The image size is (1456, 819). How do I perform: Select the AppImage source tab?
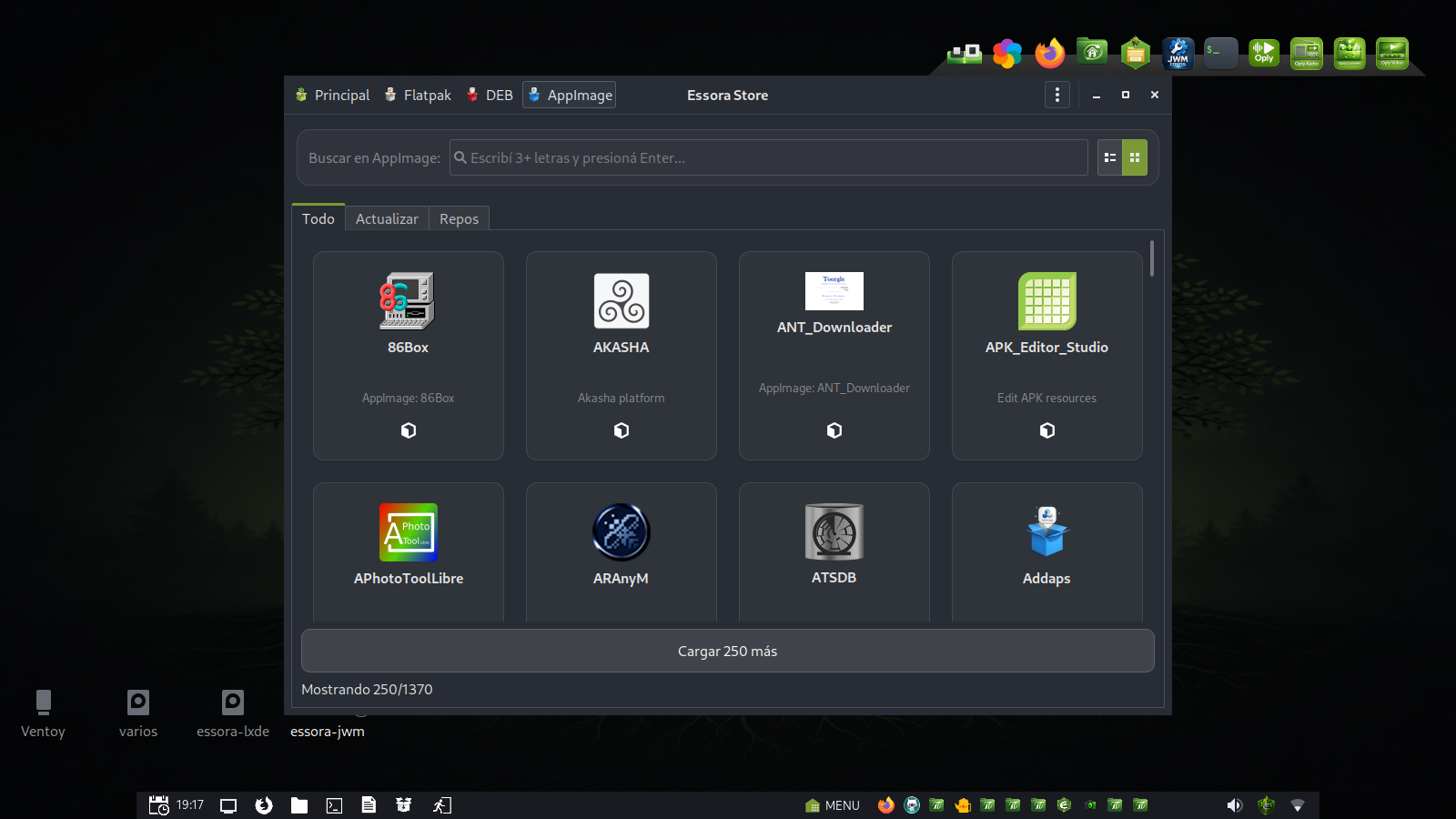tap(570, 95)
